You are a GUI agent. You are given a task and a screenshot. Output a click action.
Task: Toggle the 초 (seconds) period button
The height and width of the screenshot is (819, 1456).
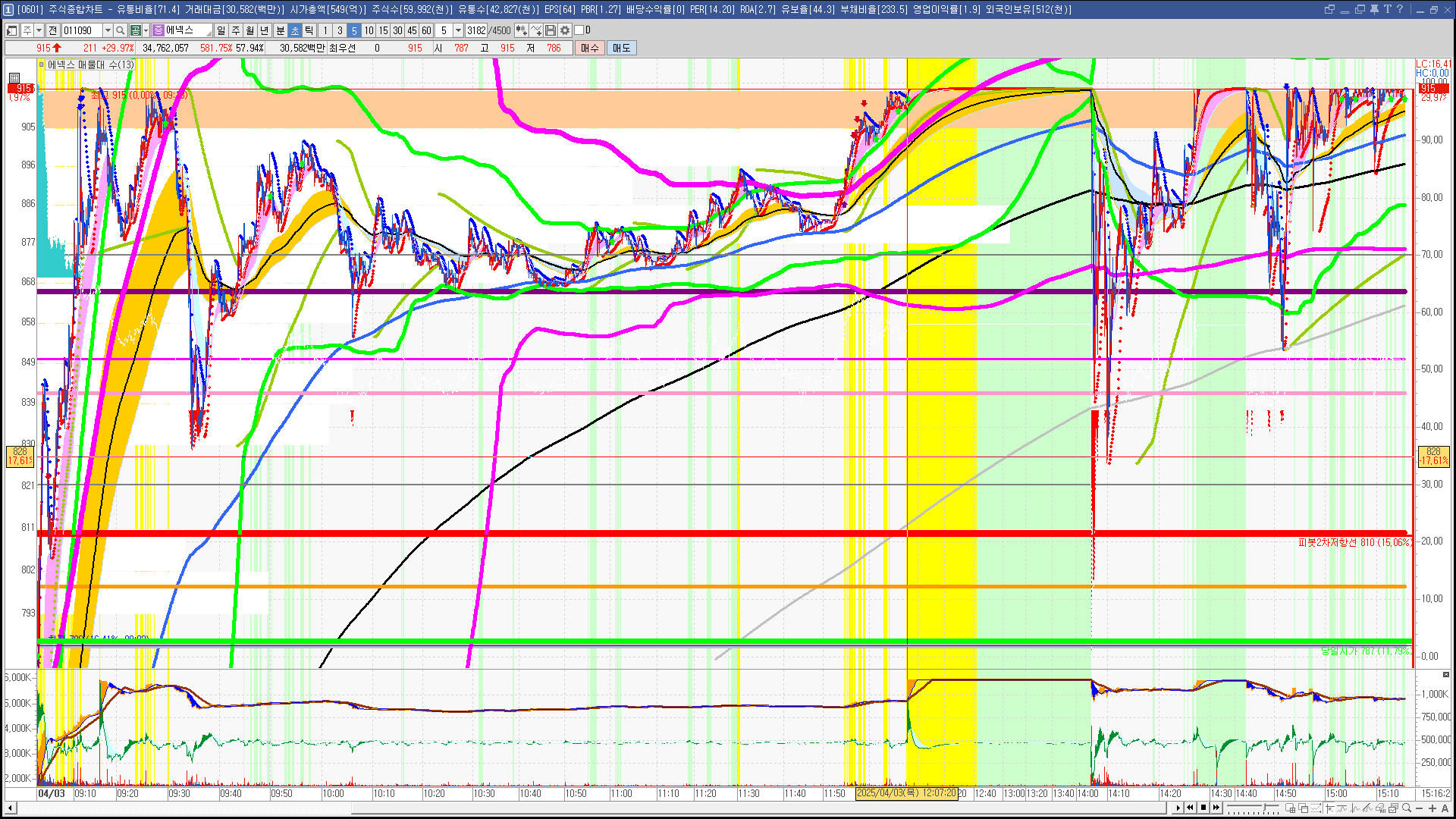click(x=295, y=30)
